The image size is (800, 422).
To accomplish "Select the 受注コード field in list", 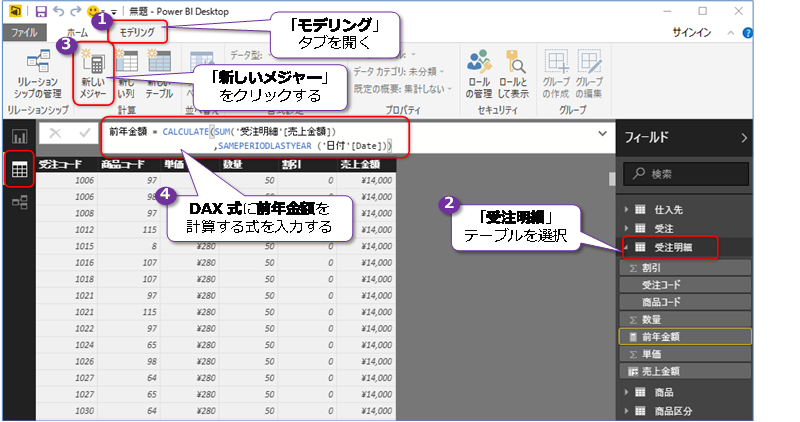I will (685, 285).
